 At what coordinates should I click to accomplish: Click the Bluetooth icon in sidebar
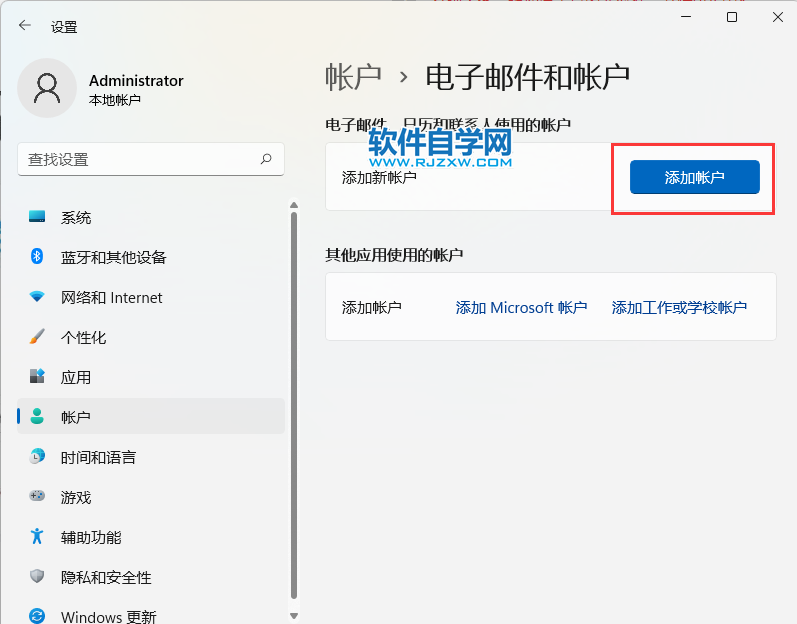(37, 257)
